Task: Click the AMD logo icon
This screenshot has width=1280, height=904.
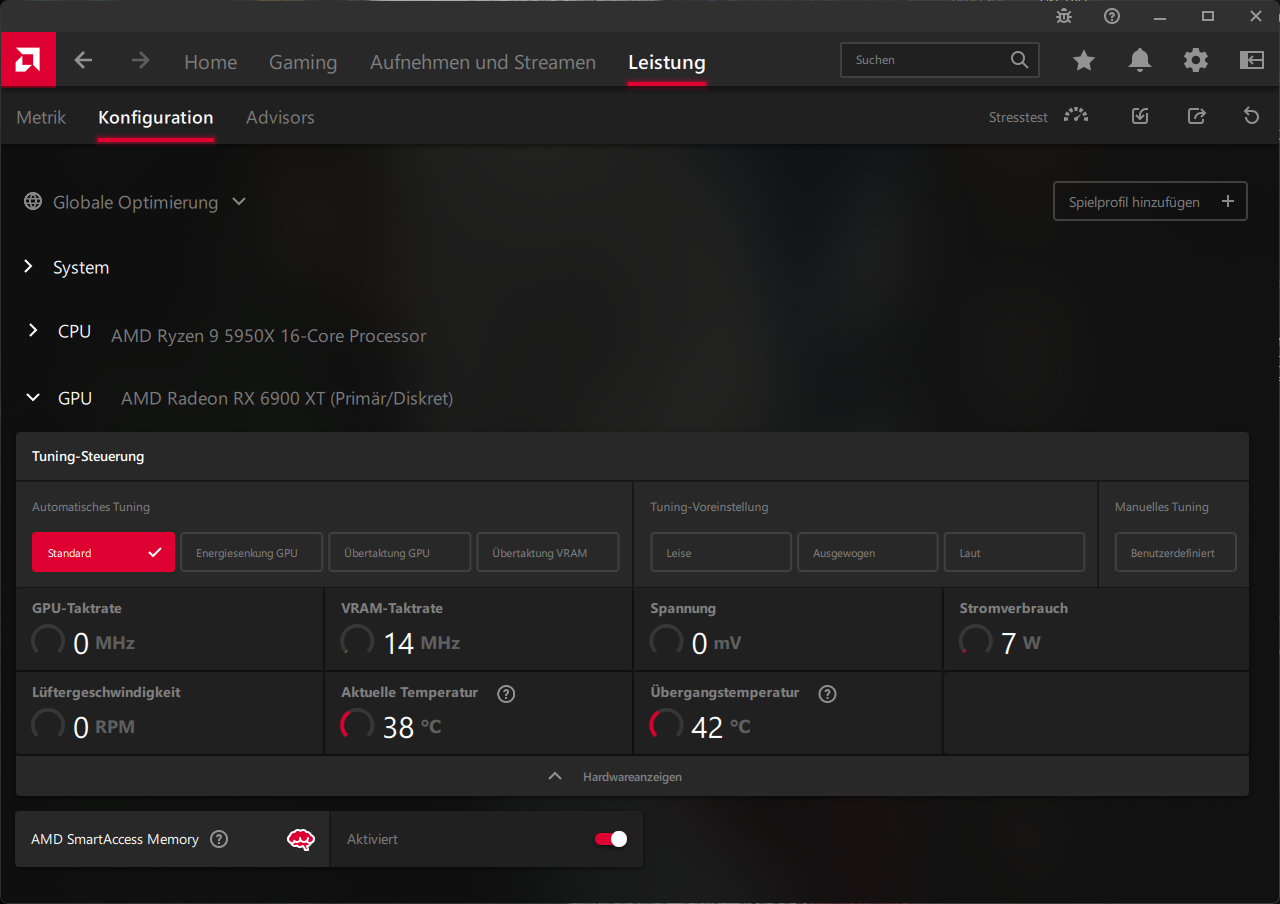Action: coord(28,60)
